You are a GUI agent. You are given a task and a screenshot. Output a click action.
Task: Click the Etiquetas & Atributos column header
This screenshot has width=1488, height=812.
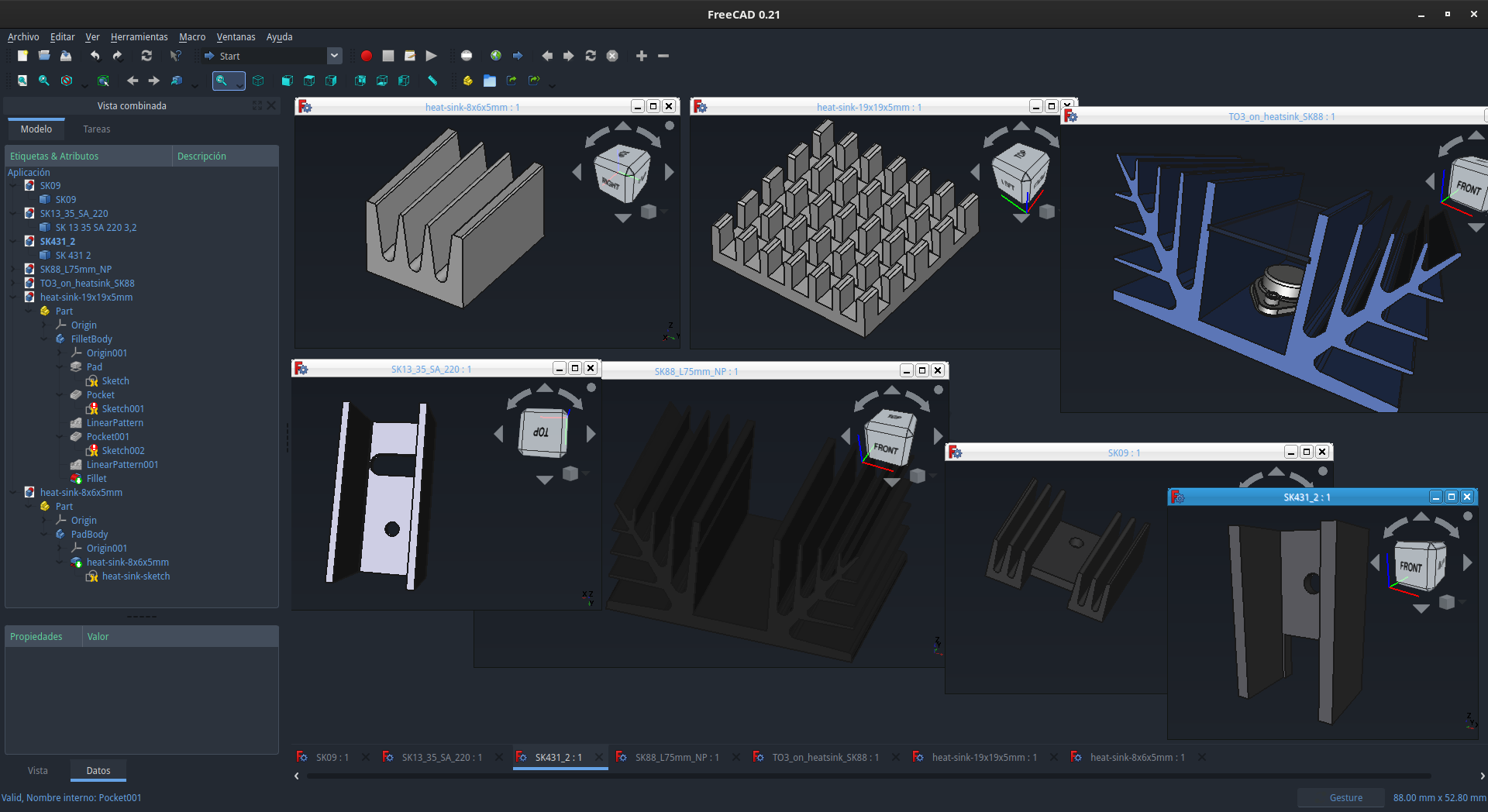click(88, 157)
